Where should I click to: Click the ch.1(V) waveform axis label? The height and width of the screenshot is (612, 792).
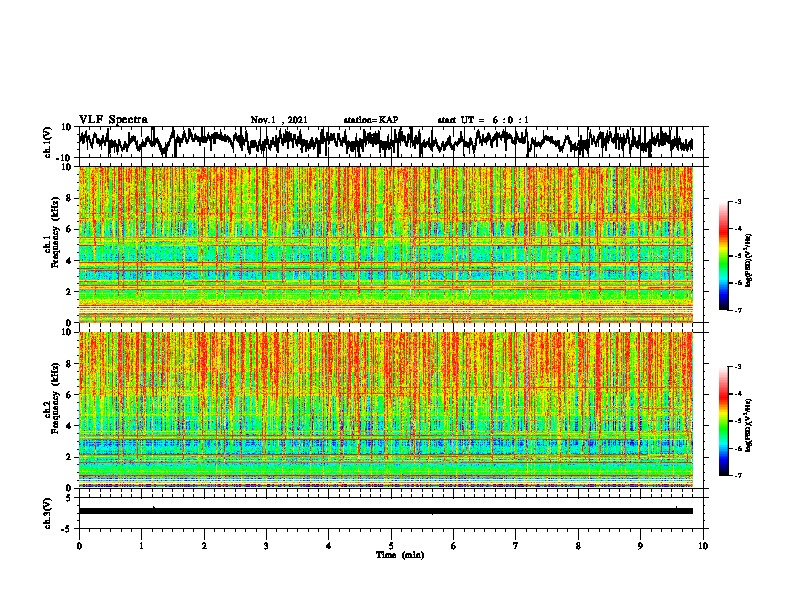click(x=48, y=142)
